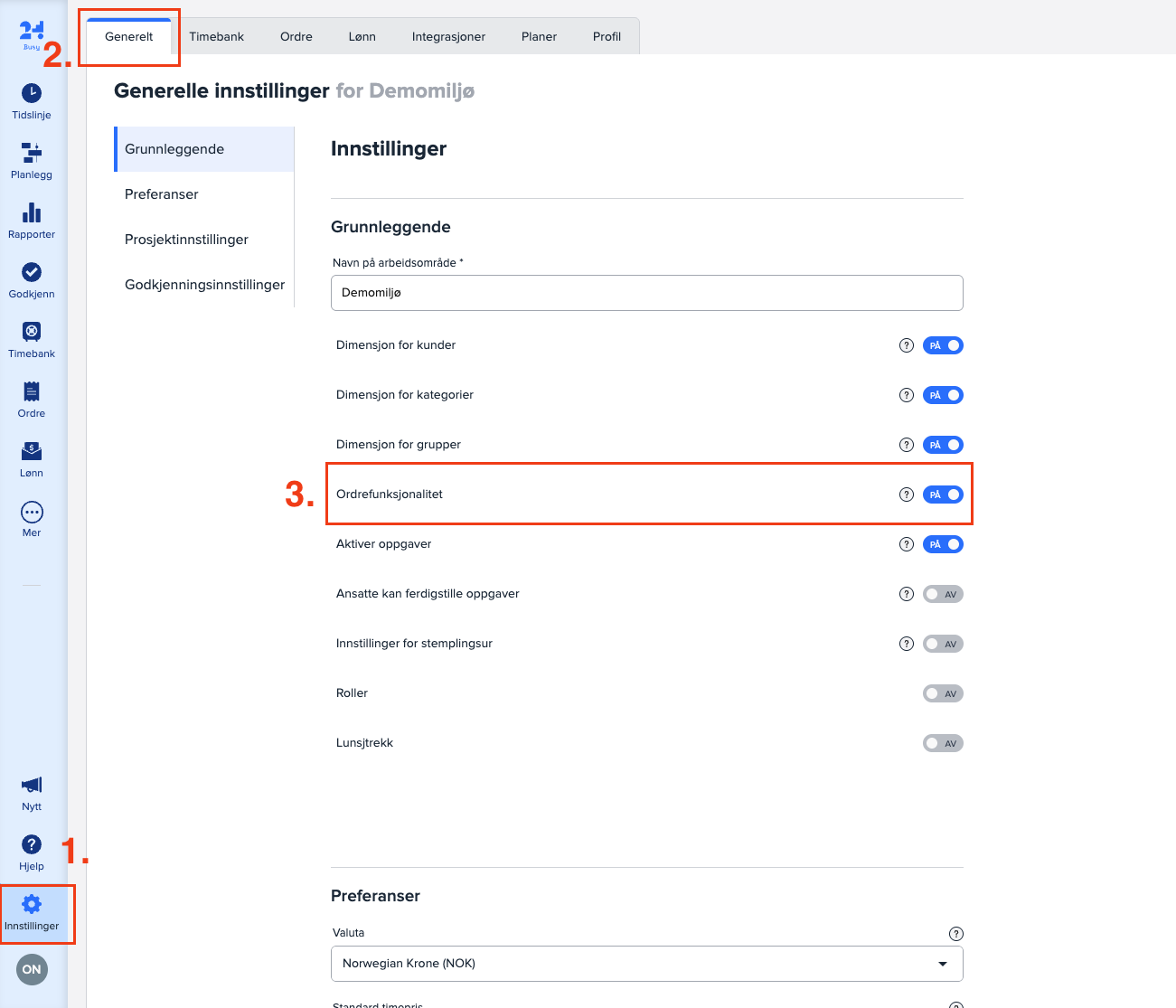Turn off Dimensjon for kunder toggle
The width and height of the screenshot is (1176, 1008).
(943, 345)
